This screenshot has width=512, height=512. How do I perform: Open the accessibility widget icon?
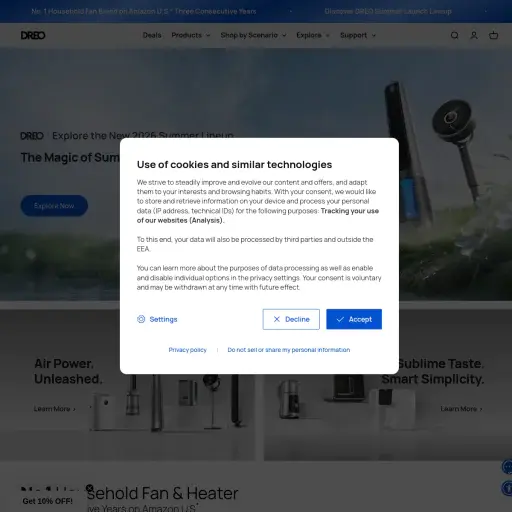507,488
